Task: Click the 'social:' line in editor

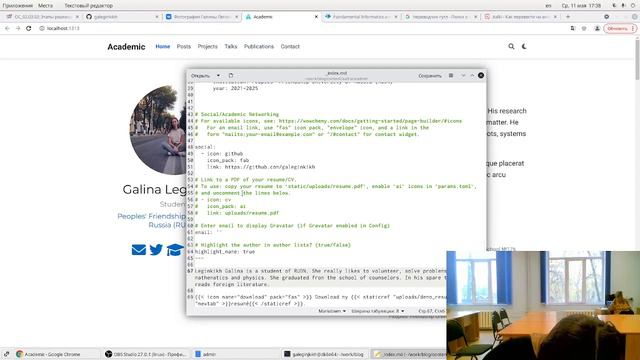Action: [x=205, y=147]
